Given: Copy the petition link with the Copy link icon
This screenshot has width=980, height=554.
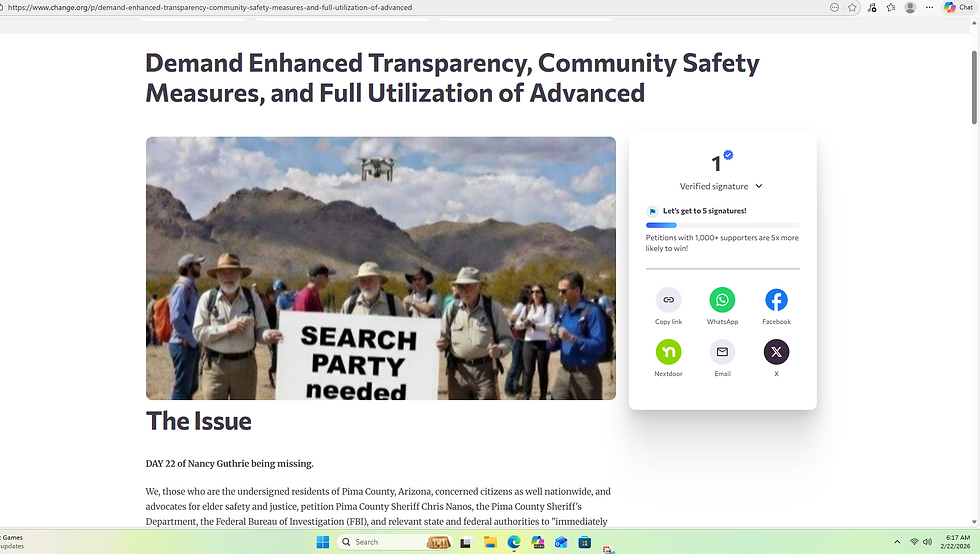Looking at the screenshot, I should coord(668,300).
